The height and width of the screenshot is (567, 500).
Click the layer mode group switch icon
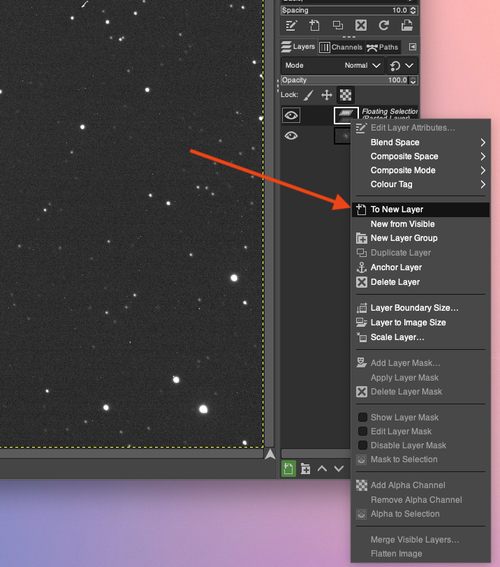pyautogui.click(x=395, y=66)
